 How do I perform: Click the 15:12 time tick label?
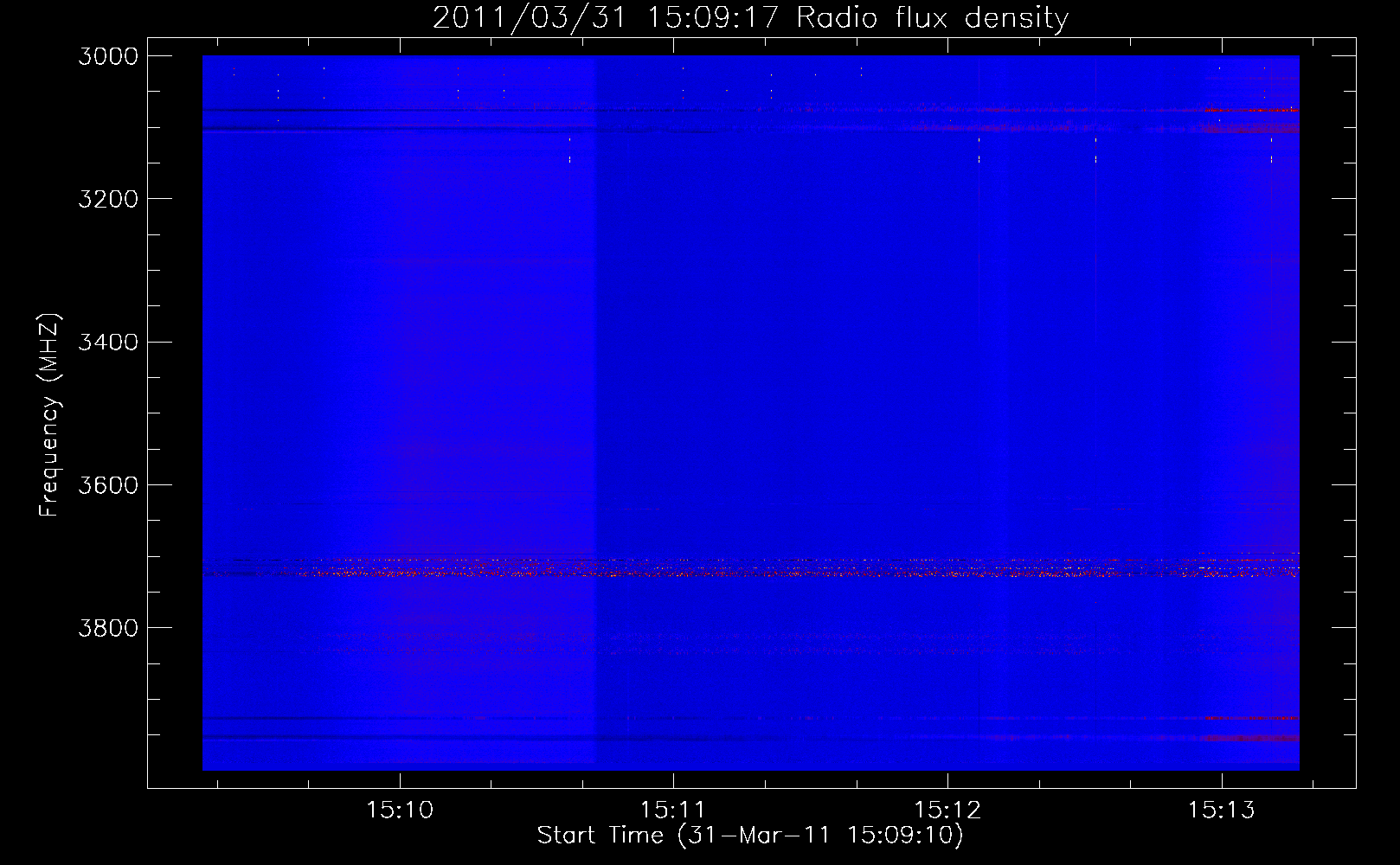click(947, 811)
